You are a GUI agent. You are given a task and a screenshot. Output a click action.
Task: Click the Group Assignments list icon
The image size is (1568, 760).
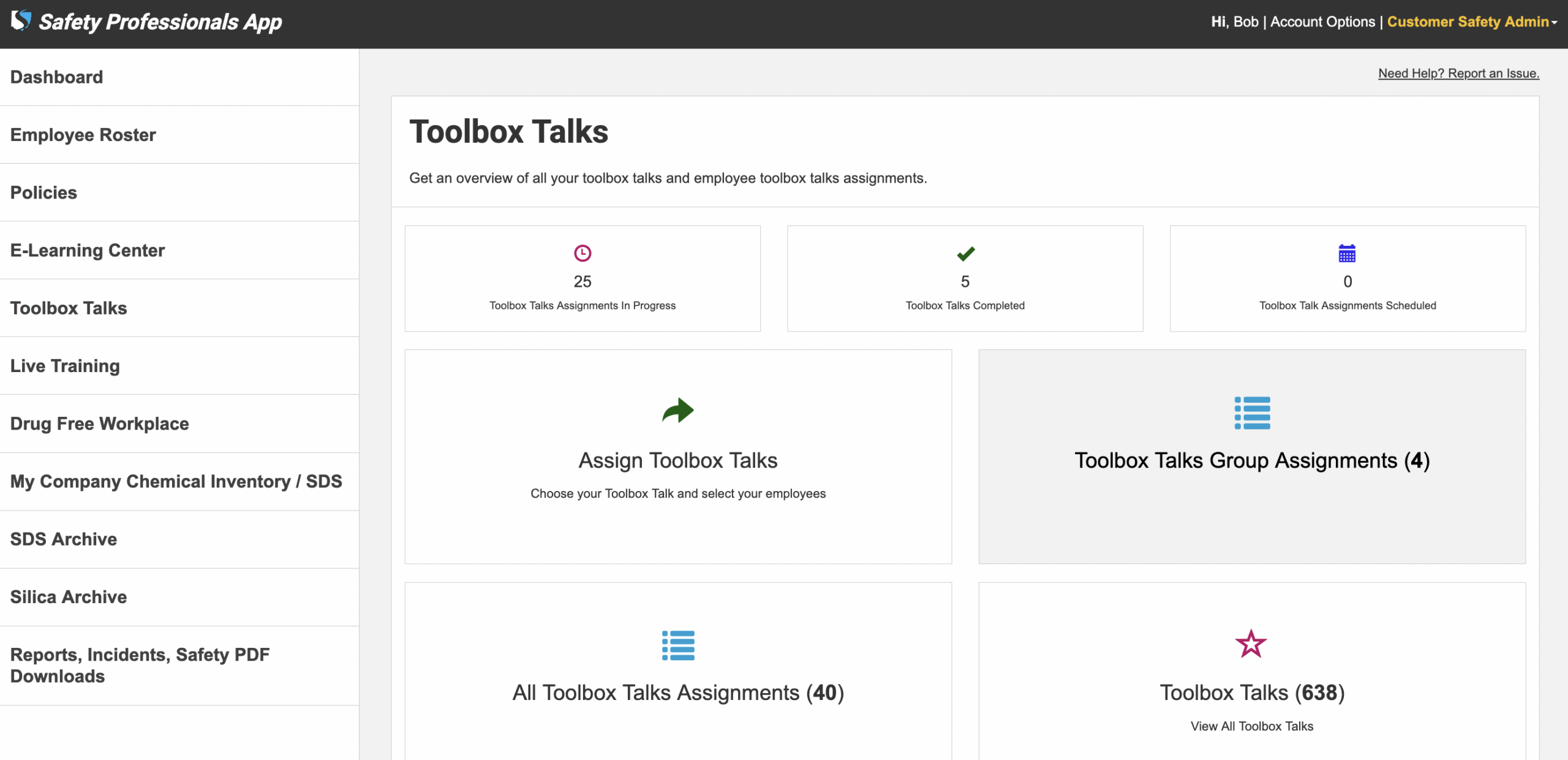[x=1252, y=412]
